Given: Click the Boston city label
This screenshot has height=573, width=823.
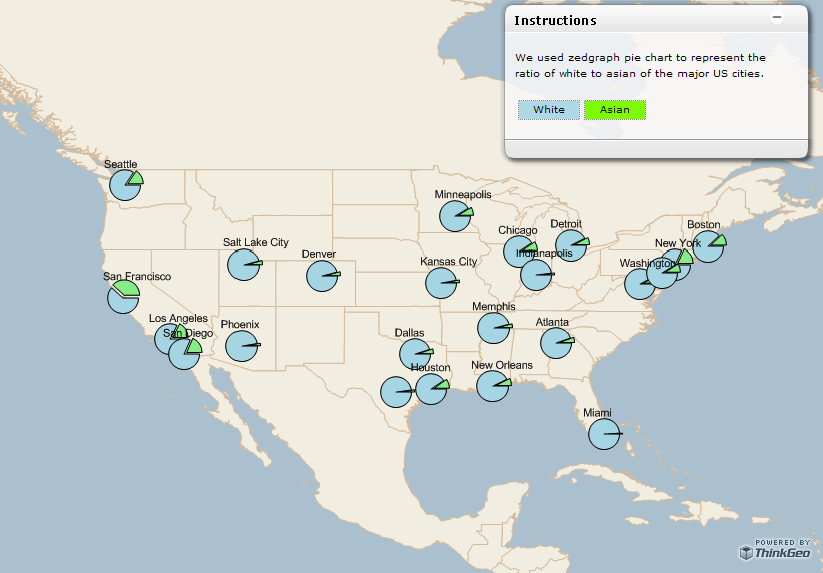Looking at the screenshot, I should 704,225.
